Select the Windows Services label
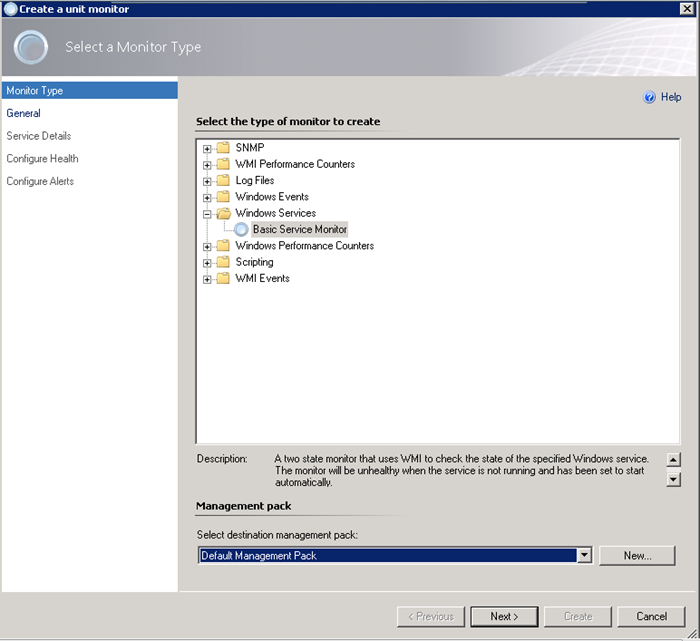 click(275, 213)
